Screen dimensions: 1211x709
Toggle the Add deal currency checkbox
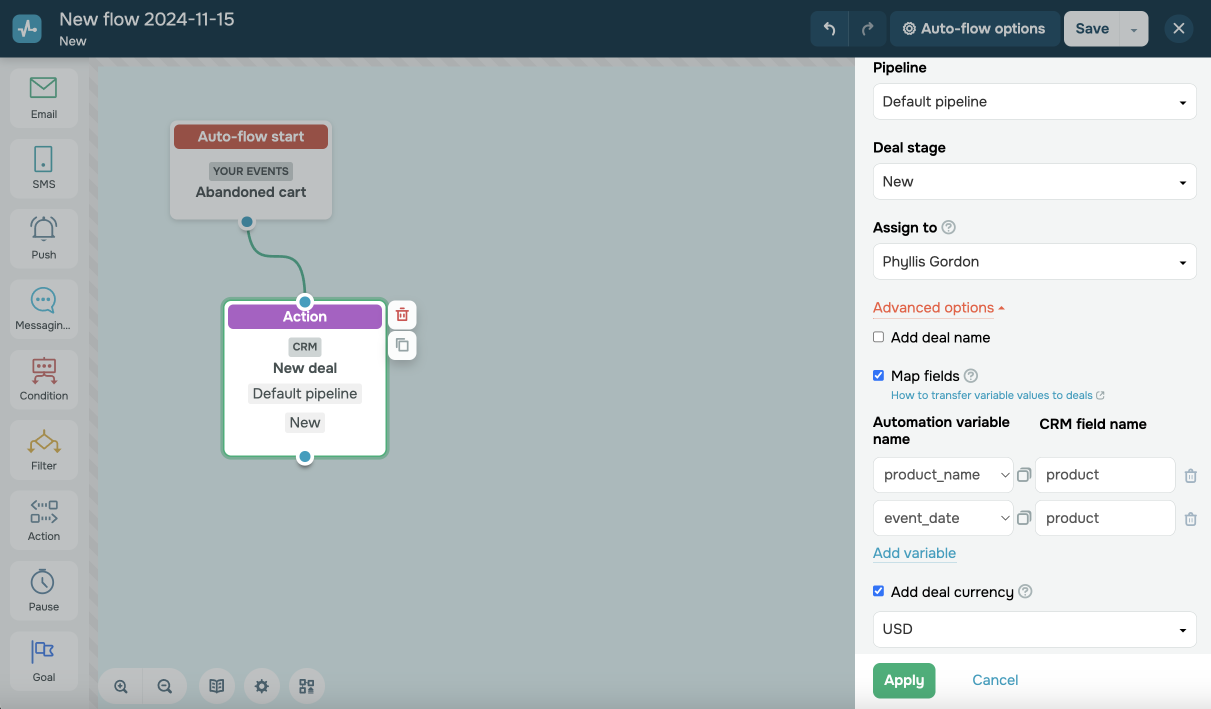coord(878,592)
